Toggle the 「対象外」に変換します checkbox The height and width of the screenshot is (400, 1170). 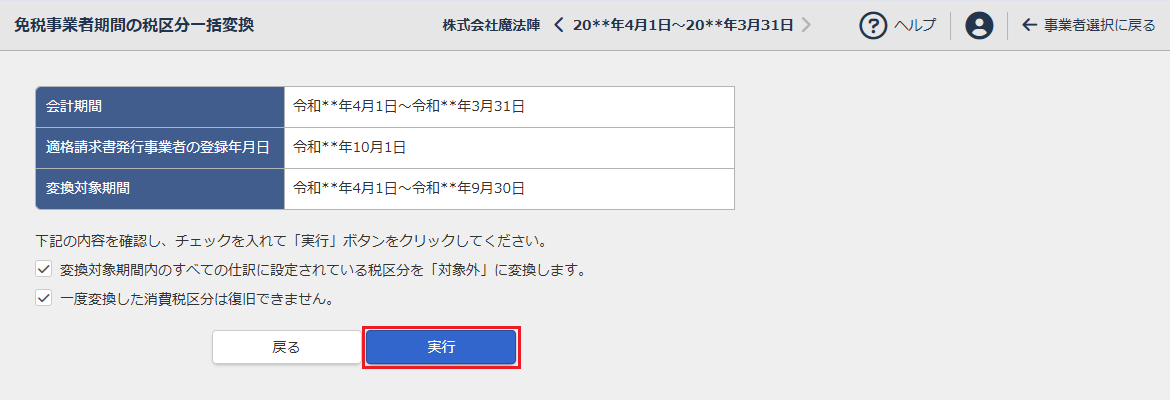(x=43, y=270)
